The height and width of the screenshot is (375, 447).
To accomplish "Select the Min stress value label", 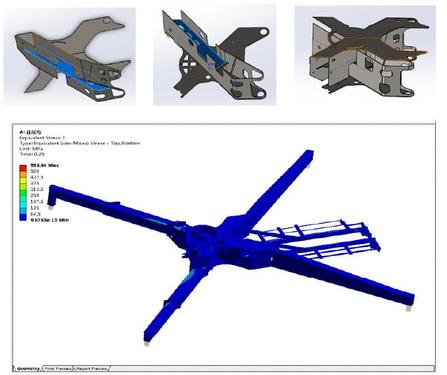I will coord(49,220).
